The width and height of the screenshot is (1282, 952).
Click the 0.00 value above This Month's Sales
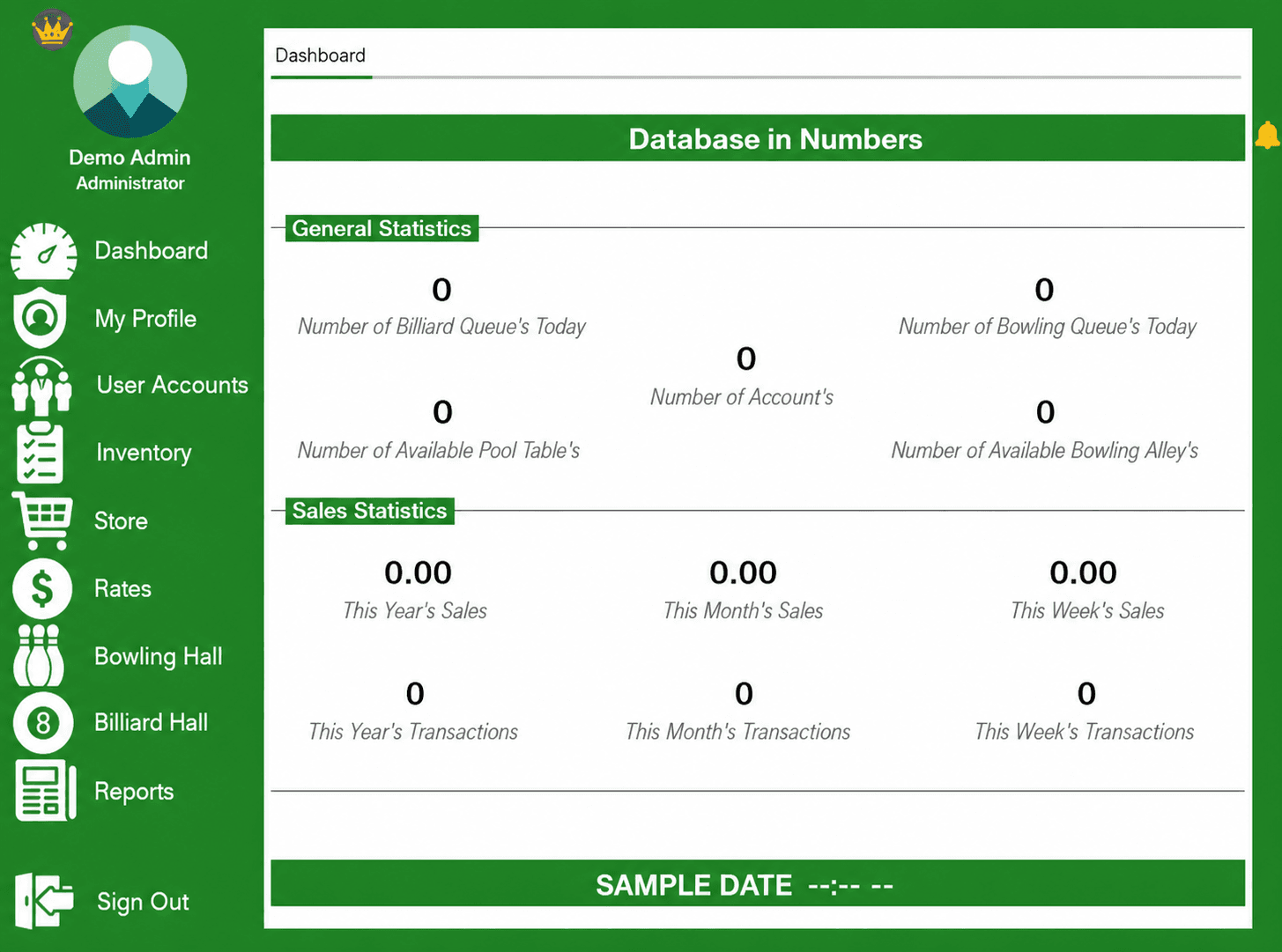(x=744, y=573)
